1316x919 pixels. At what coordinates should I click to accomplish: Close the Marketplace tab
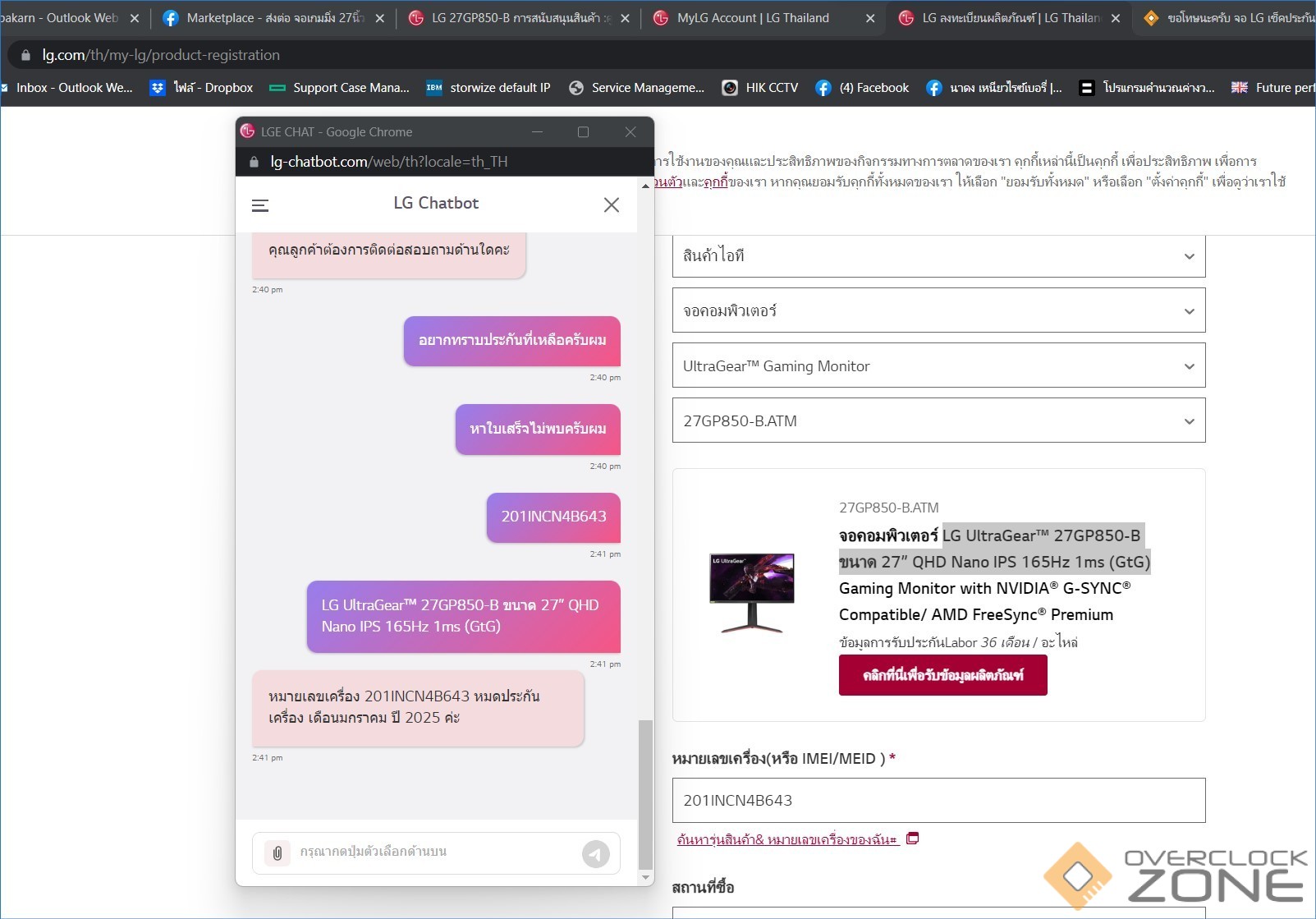(379, 18)
